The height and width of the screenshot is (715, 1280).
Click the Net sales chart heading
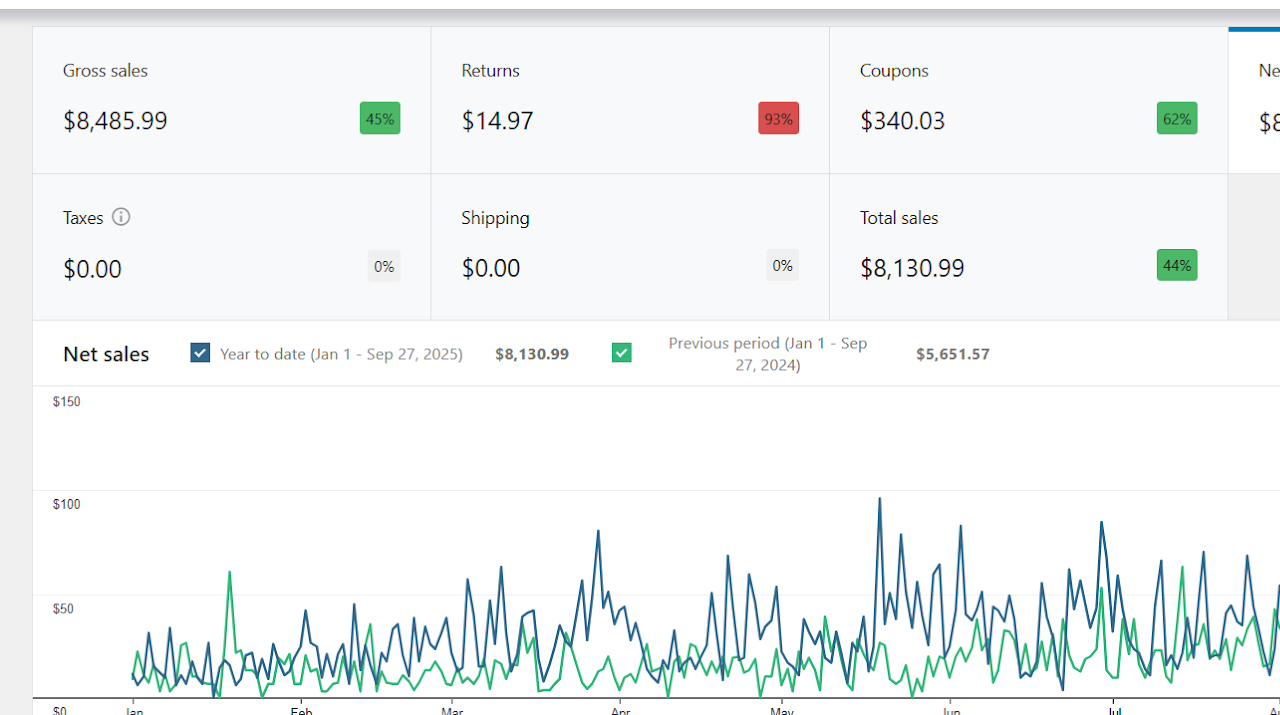(106, 354)
